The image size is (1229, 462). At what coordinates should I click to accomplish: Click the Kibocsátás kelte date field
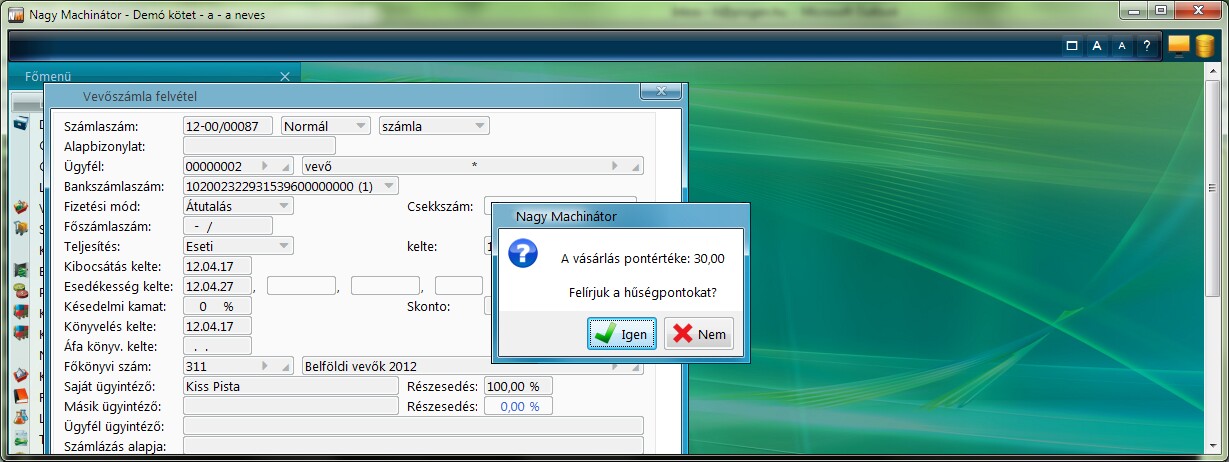[x=217, y=266]
